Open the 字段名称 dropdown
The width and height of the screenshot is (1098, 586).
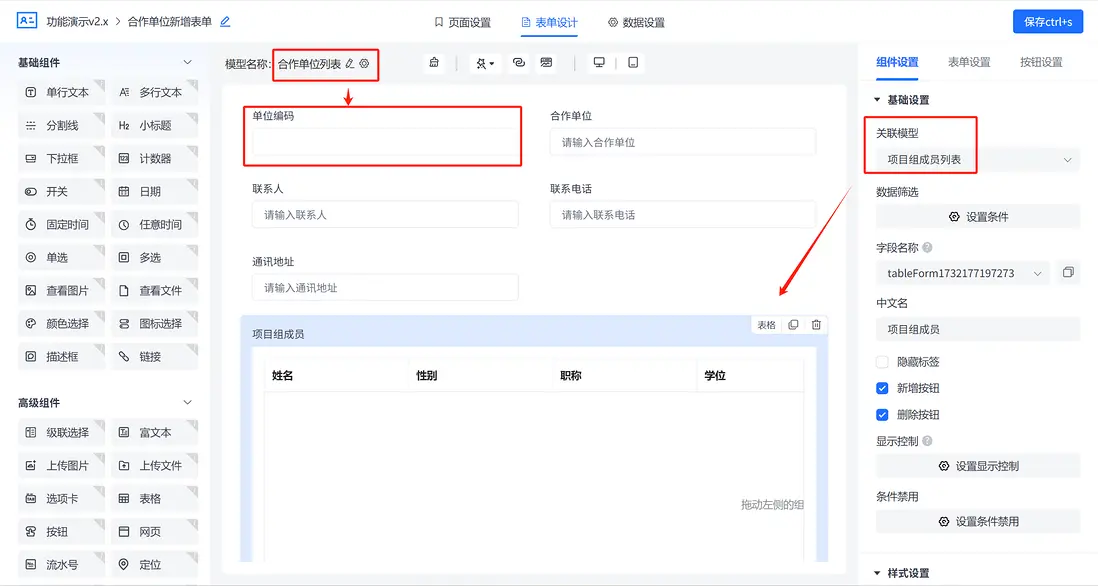(963, 273)
